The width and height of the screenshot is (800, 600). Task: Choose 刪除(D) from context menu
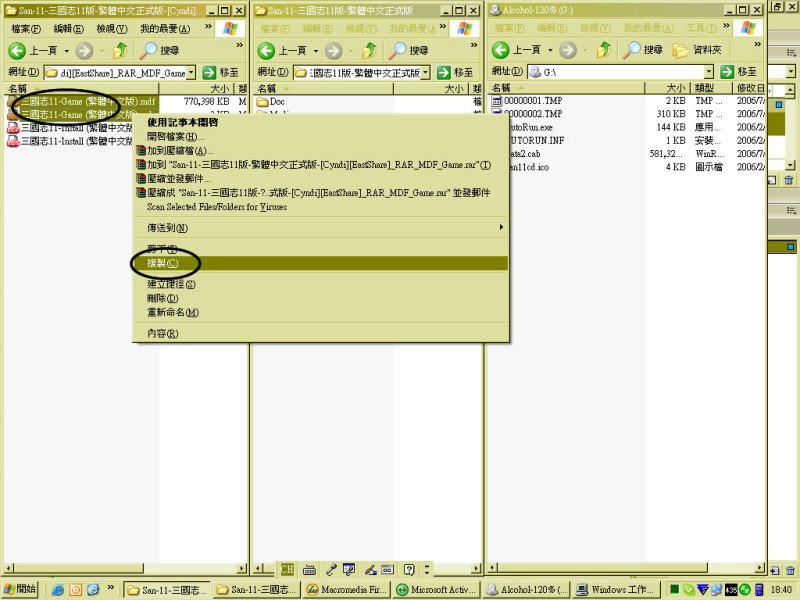[x=320, y=298]
